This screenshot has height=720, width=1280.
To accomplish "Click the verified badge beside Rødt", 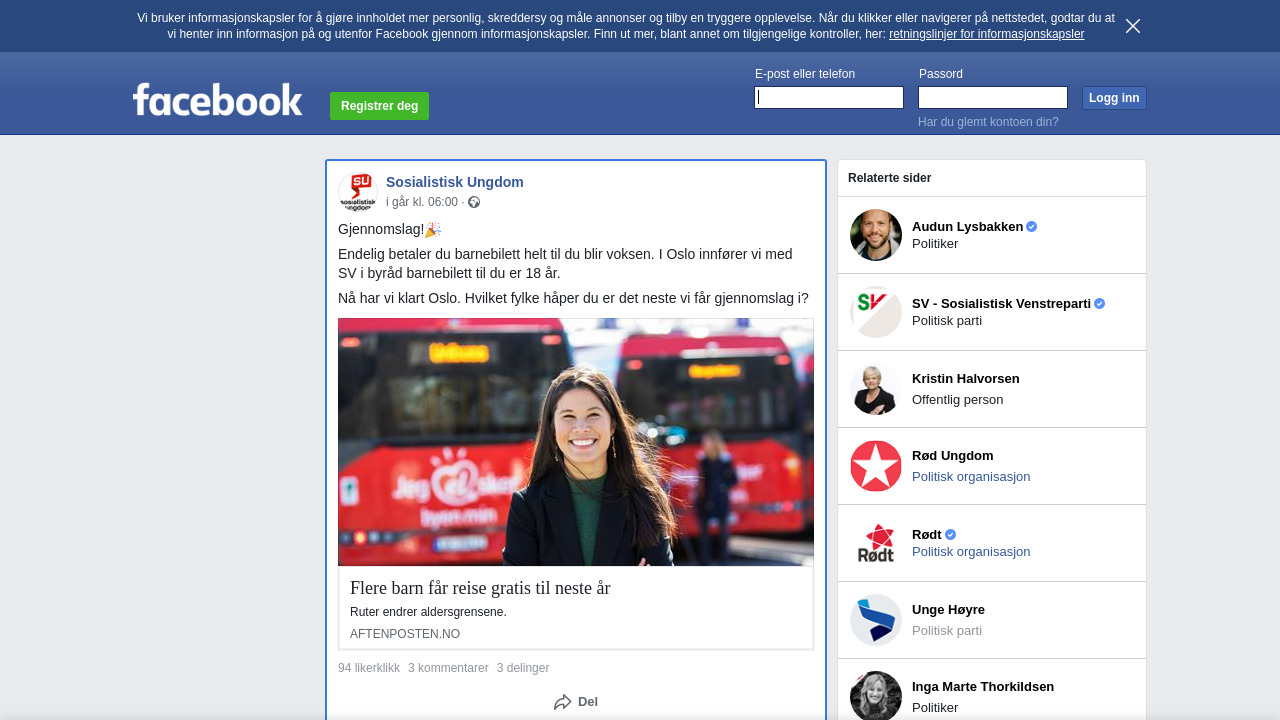I will pyautogui.click(x=951, y=535).
